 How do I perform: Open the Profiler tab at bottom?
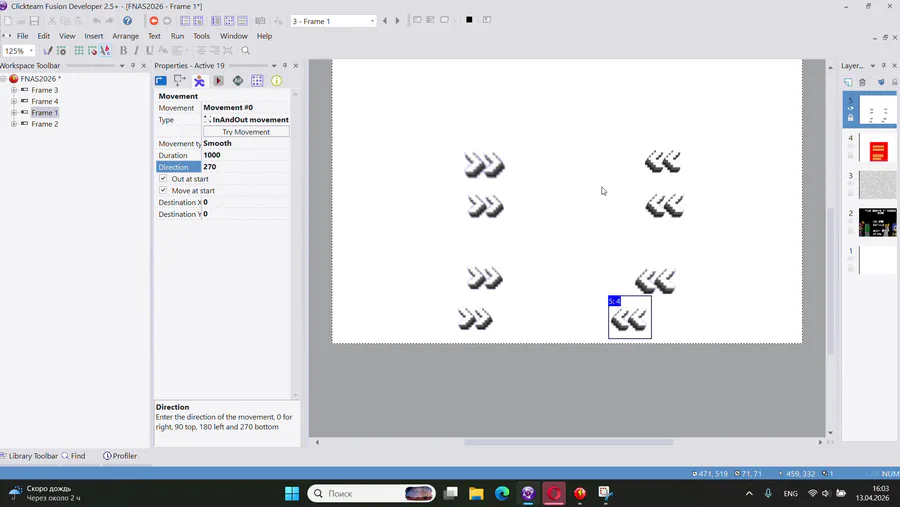[x=120, y=456]
